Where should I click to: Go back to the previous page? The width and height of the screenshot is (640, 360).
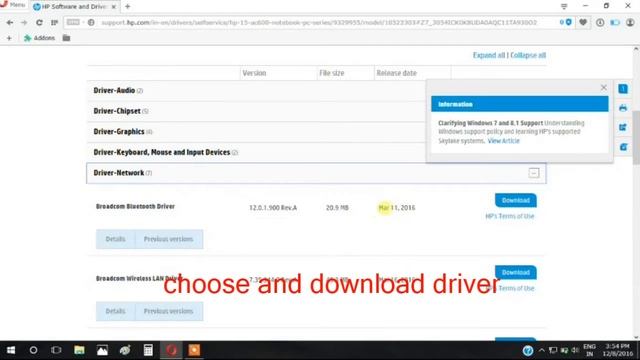tap(10, 22)
